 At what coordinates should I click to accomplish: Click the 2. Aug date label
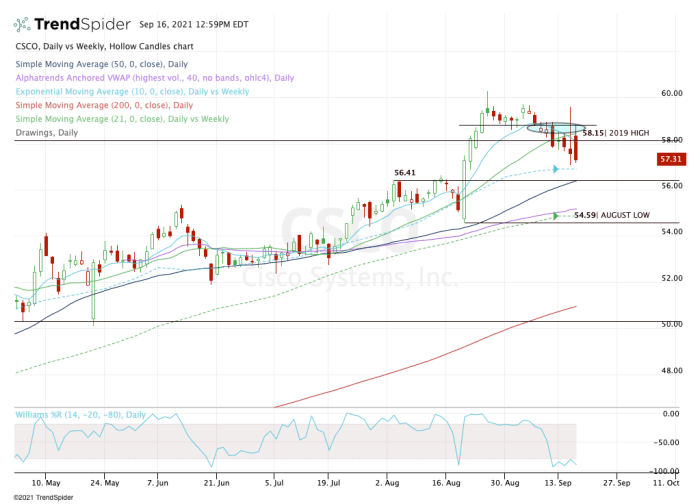tap(387, 483)
